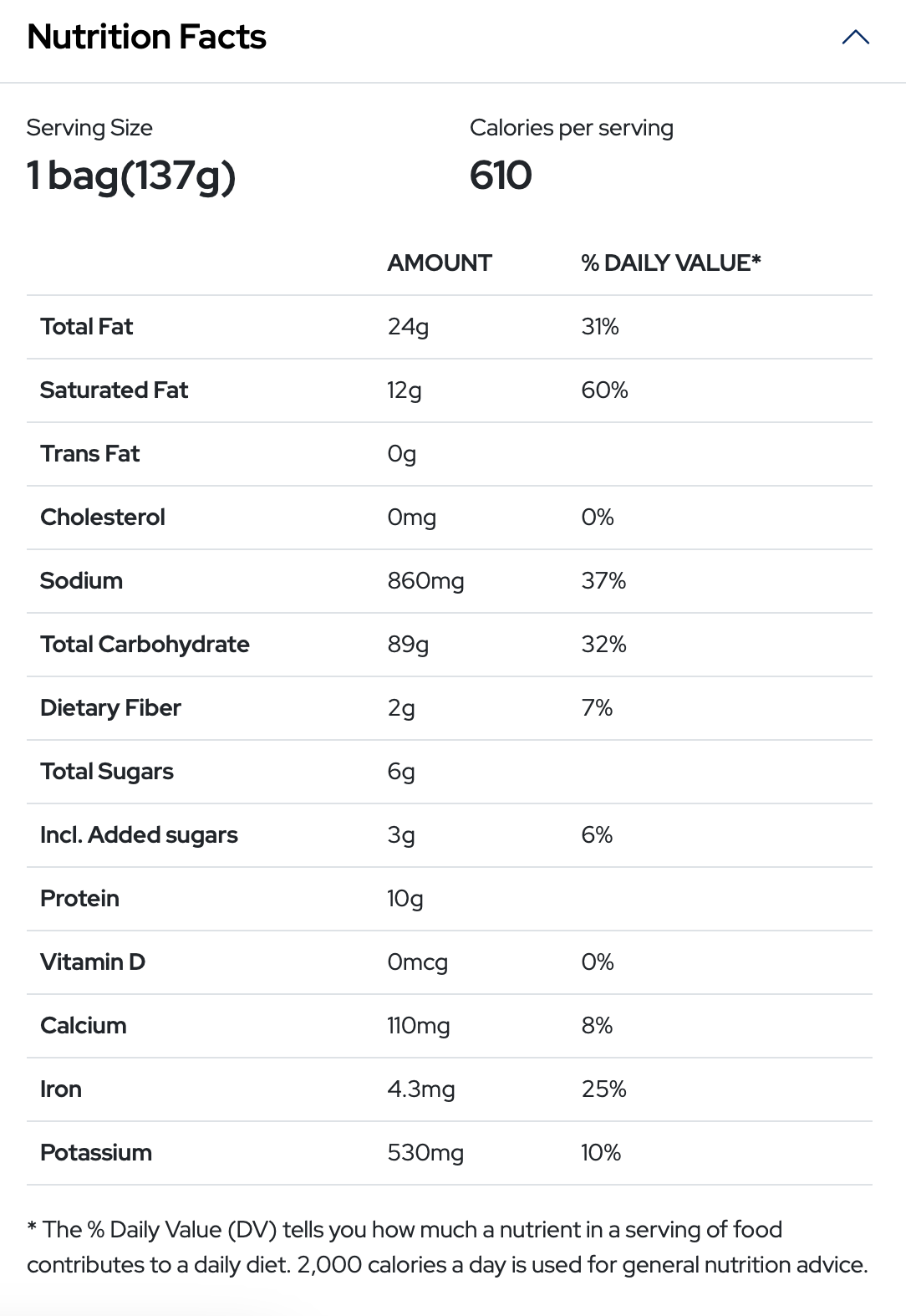Select the Trans Fat row label
The width and height of the screenshot is (916, 1316).
[x=90, y=454]
